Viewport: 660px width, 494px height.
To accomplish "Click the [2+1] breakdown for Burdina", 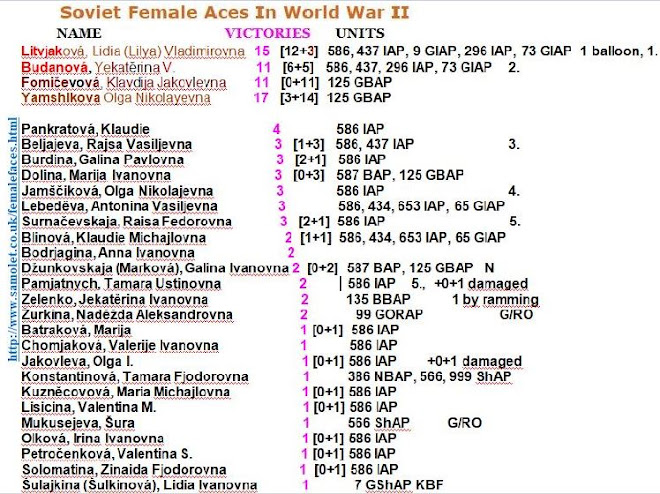I will coord(311,160).
